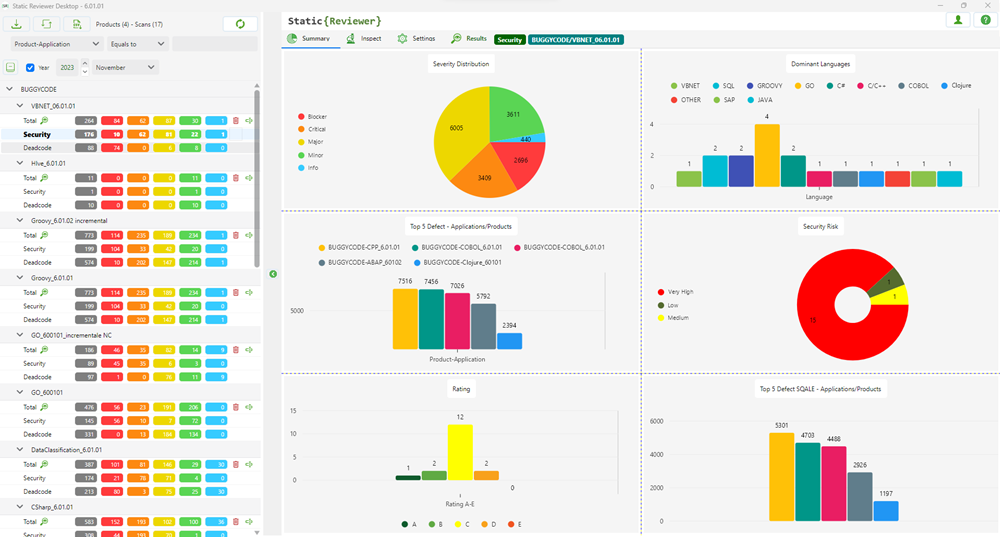The width and height of the screenshot is (1000, 537).
Task: Click the Very High red legend swatch
Action: point(662,292)
